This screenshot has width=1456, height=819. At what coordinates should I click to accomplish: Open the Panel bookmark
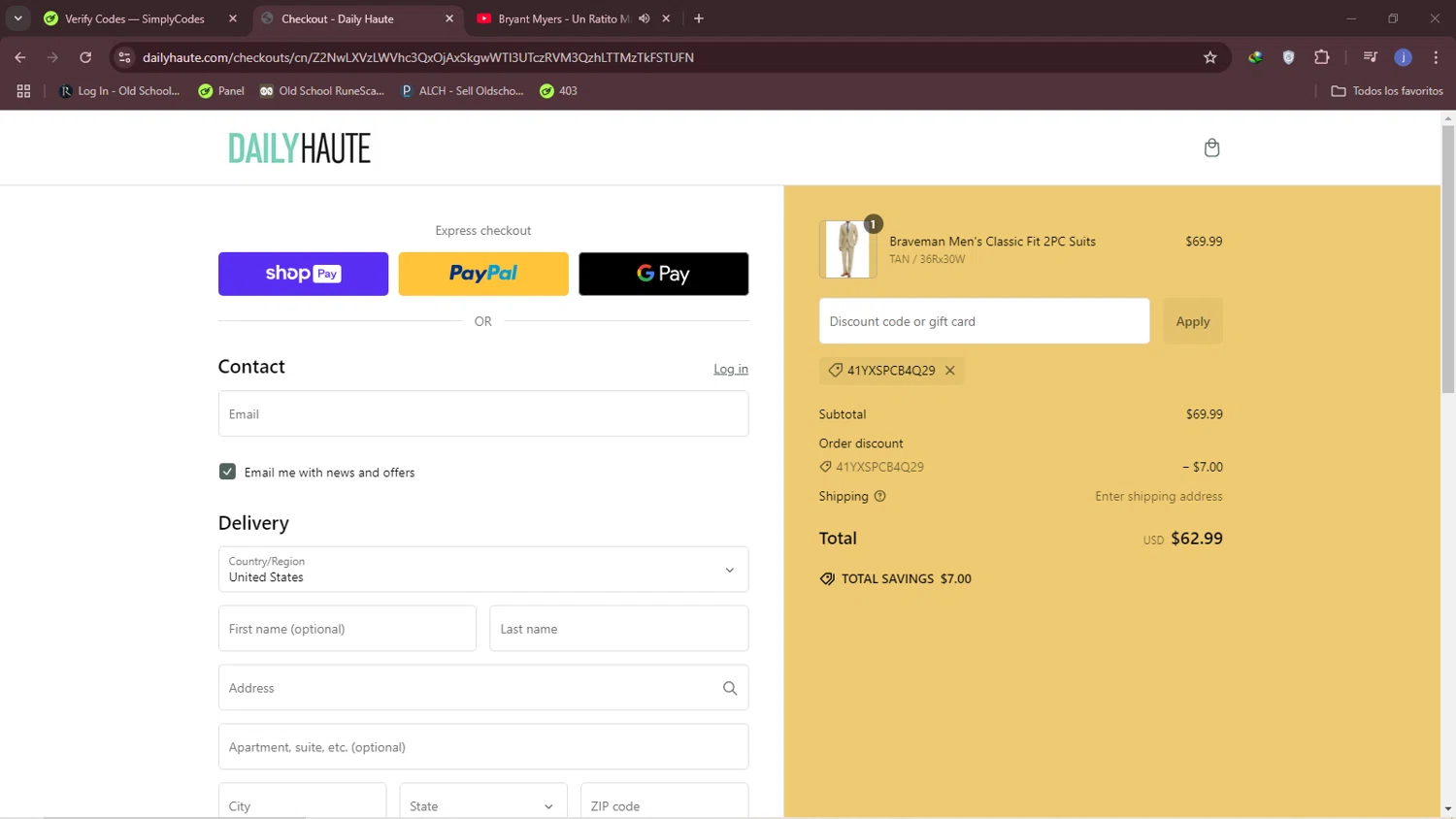221,91
